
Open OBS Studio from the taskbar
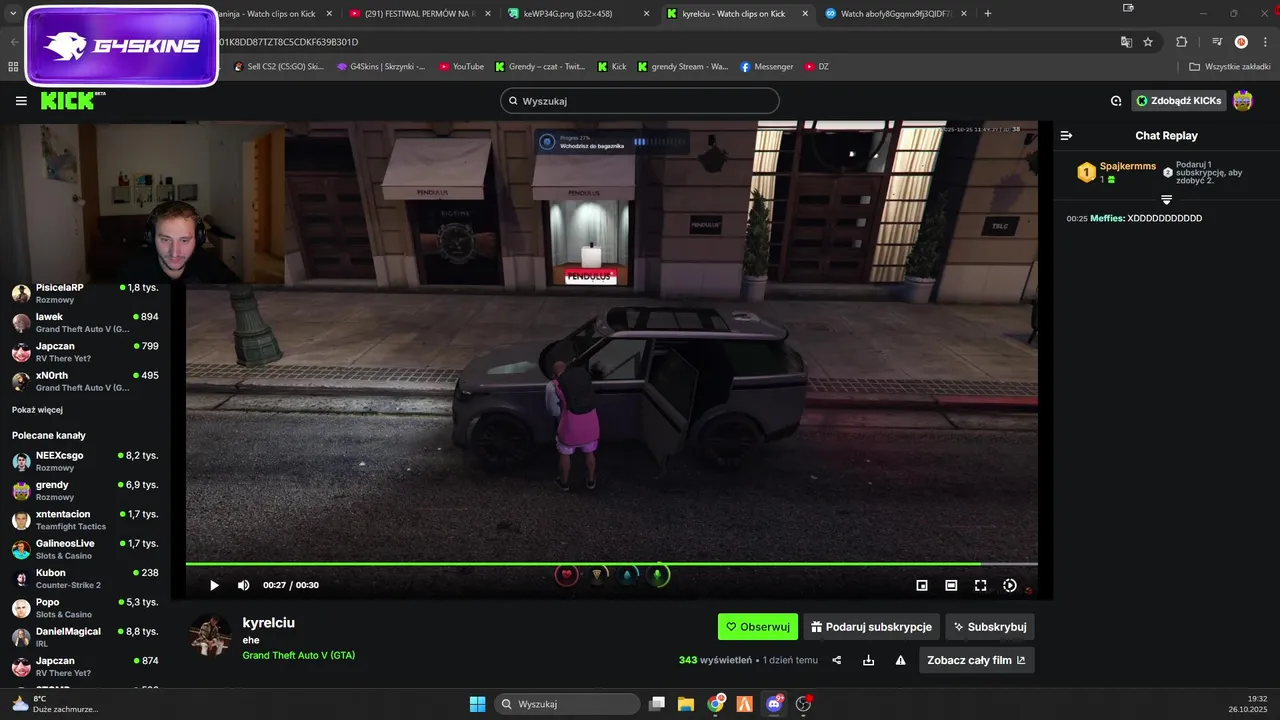[x=803, y=704]
